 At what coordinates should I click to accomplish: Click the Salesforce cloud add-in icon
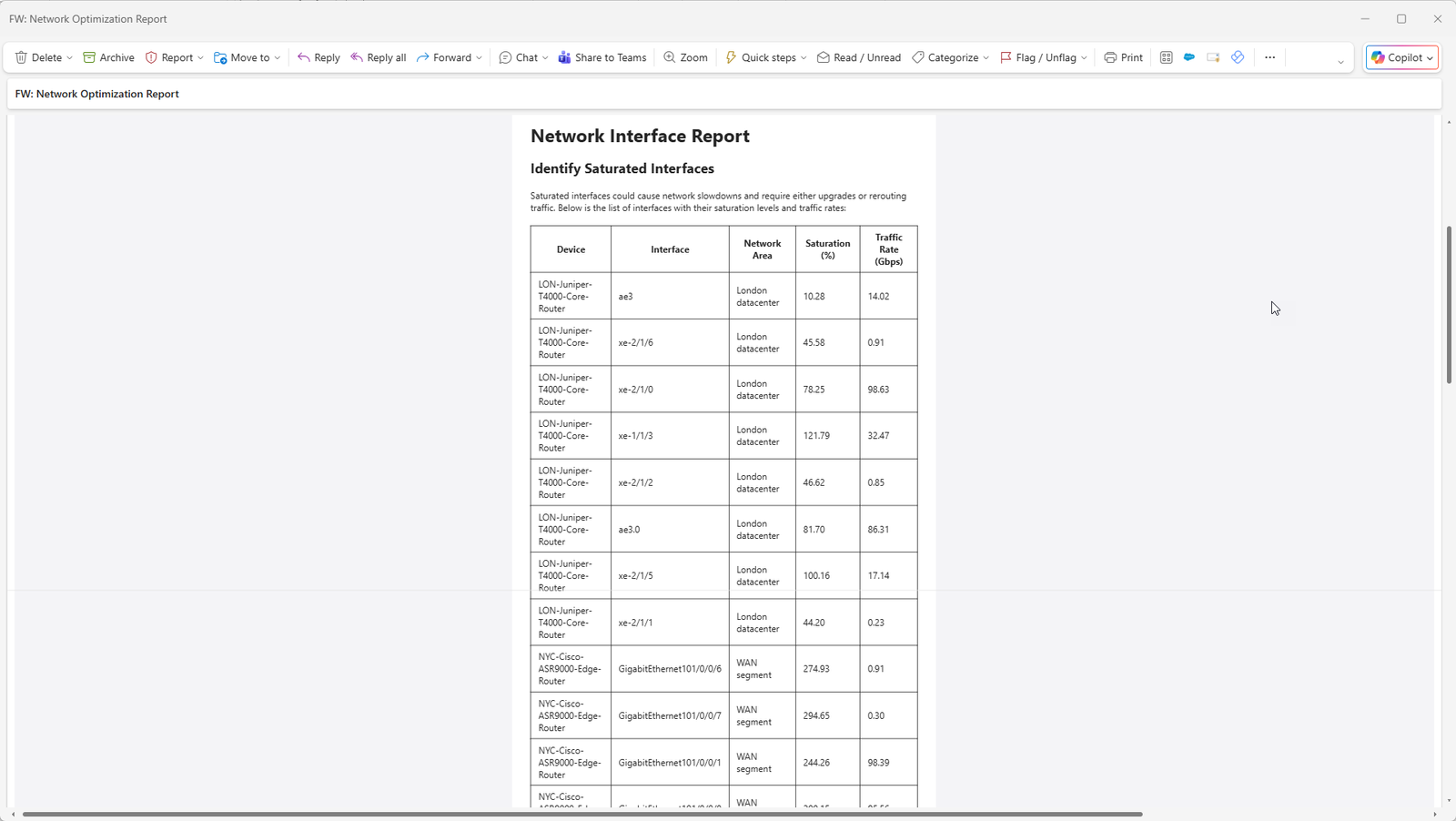[1189, 57]
